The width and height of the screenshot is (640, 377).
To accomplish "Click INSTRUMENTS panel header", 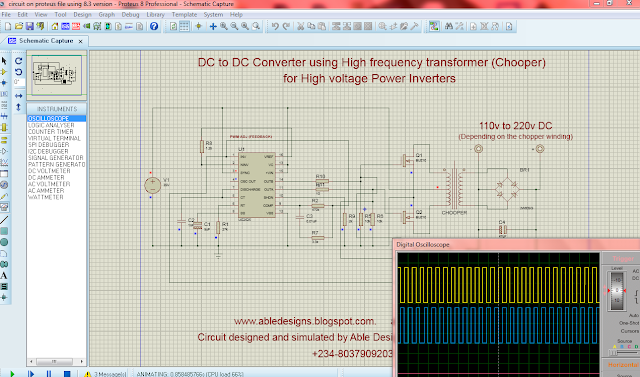I will point(57,109).
